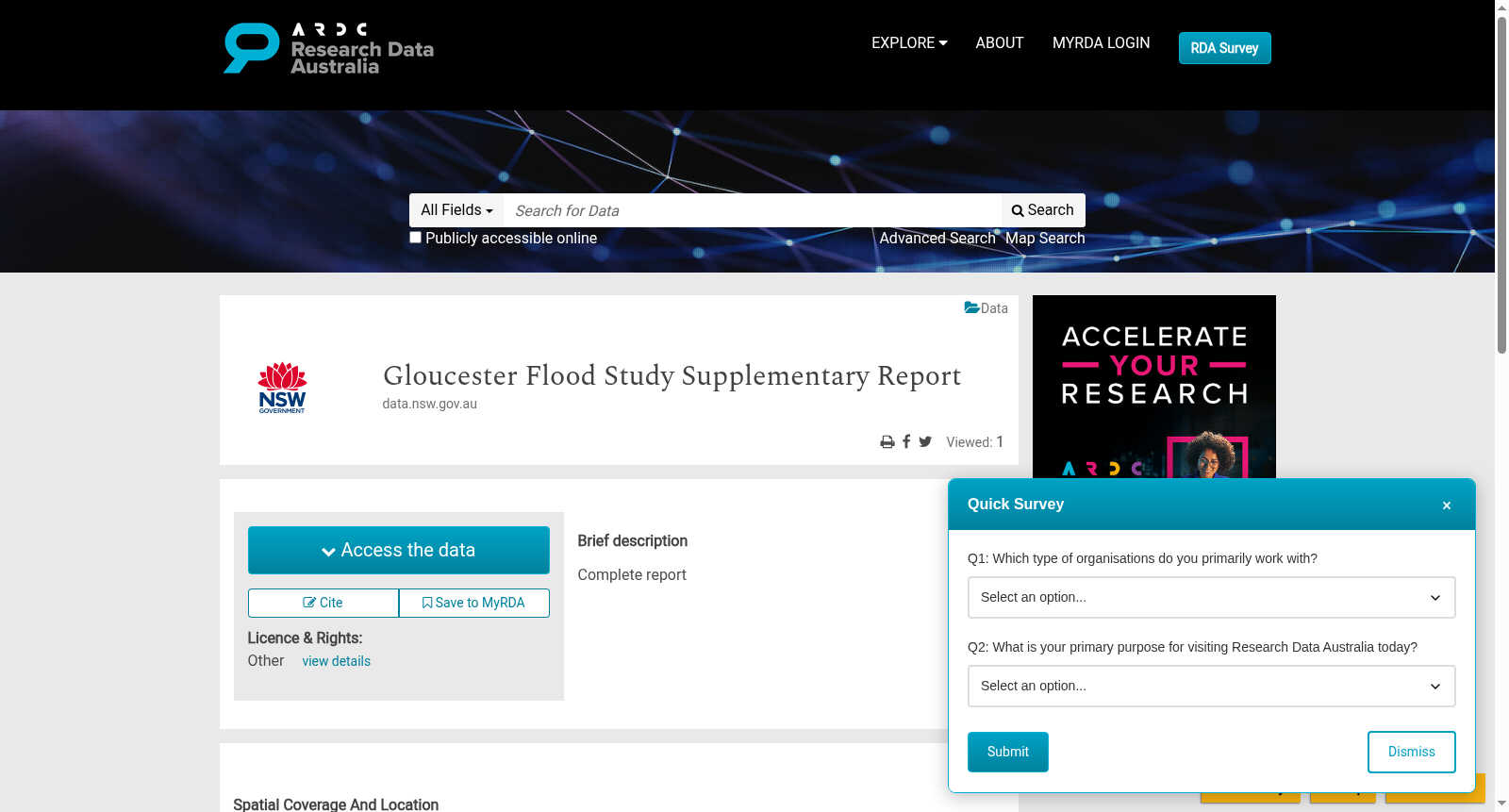Click the Accelerate Your Research banner
Image resolution: width=1509 pixels, height=812 pixels.
tap(1153, 387)
